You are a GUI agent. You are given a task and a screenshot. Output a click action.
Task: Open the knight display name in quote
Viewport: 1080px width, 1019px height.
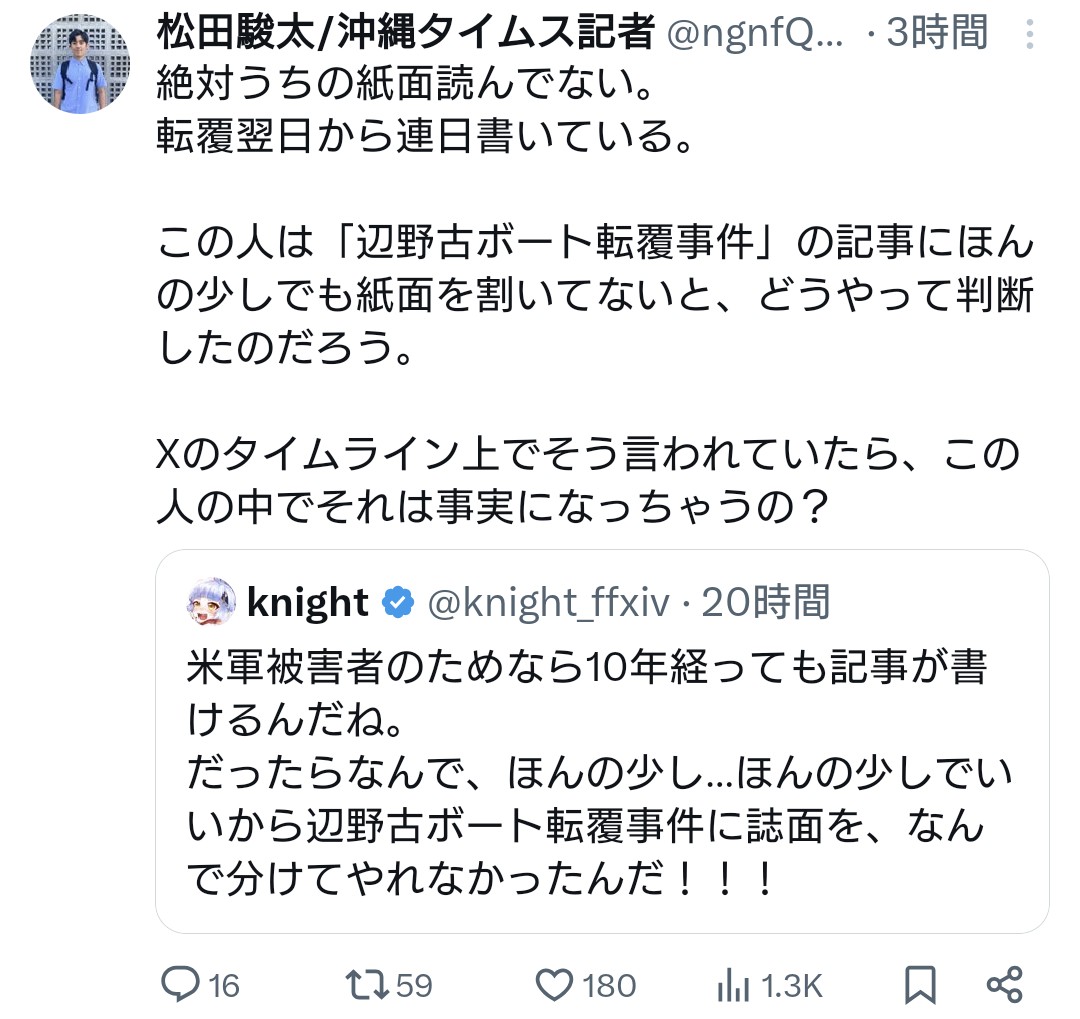point(307,602)
